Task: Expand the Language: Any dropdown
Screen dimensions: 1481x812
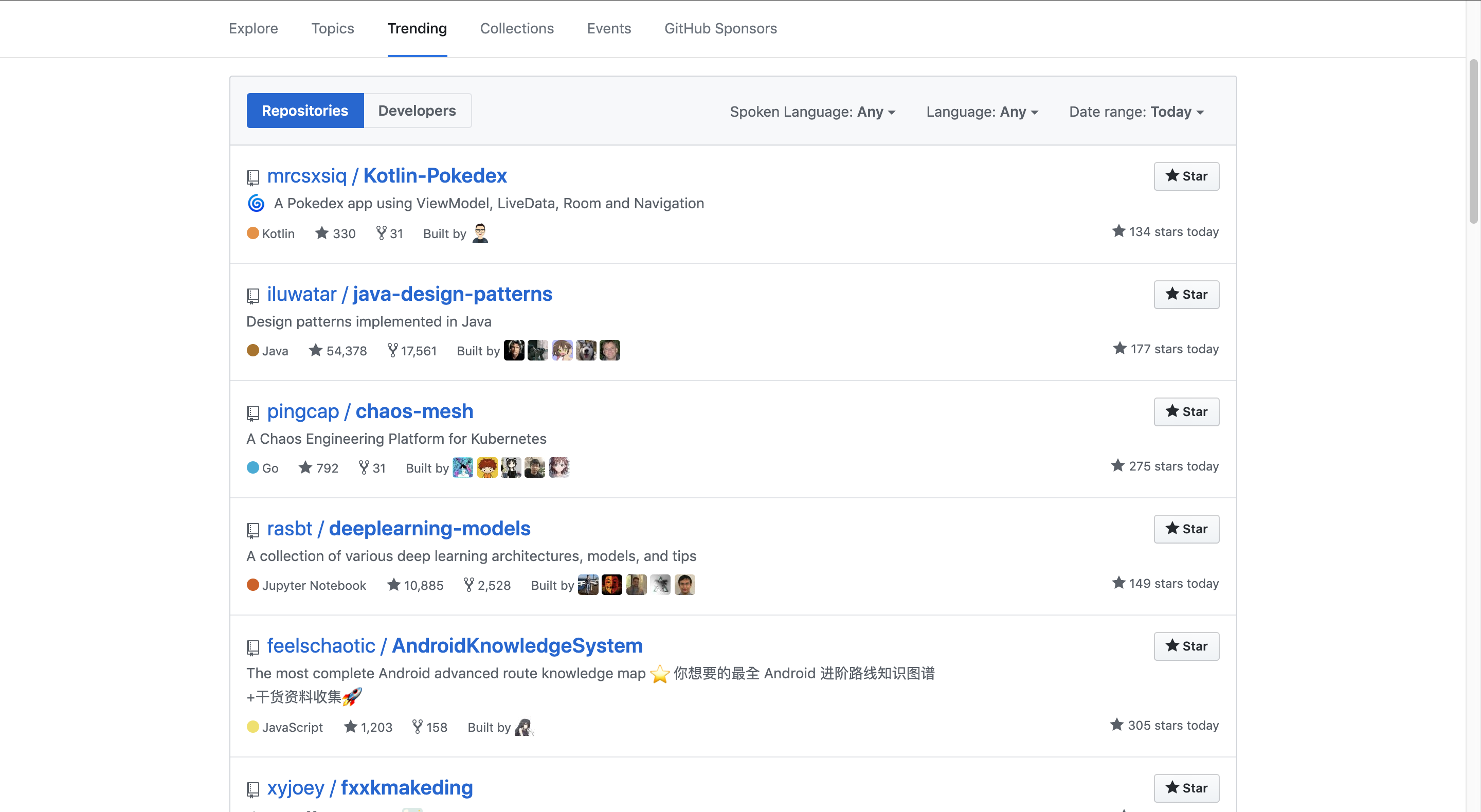Action: 982,112
